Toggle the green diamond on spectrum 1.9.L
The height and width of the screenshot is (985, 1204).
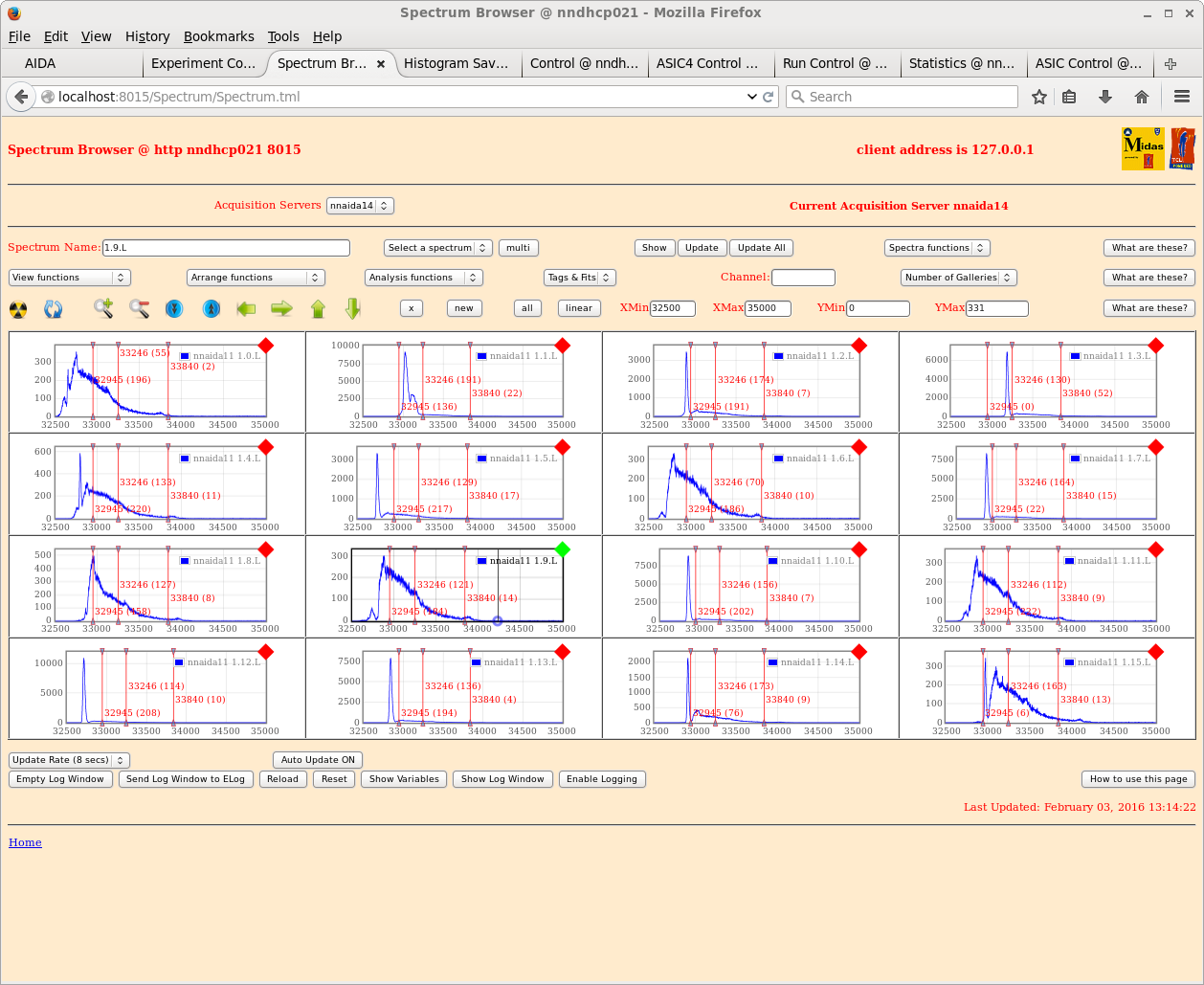pos(563,549)
